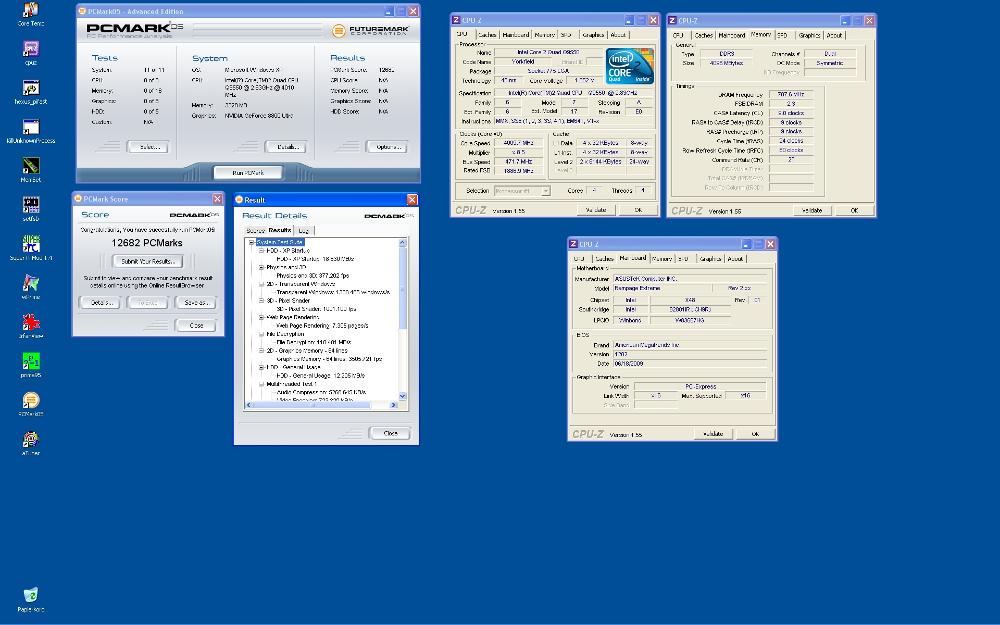Collapse the File Decryption tree node
The height and width of the screenshot is (625, 1000).
tap(261, 334)
